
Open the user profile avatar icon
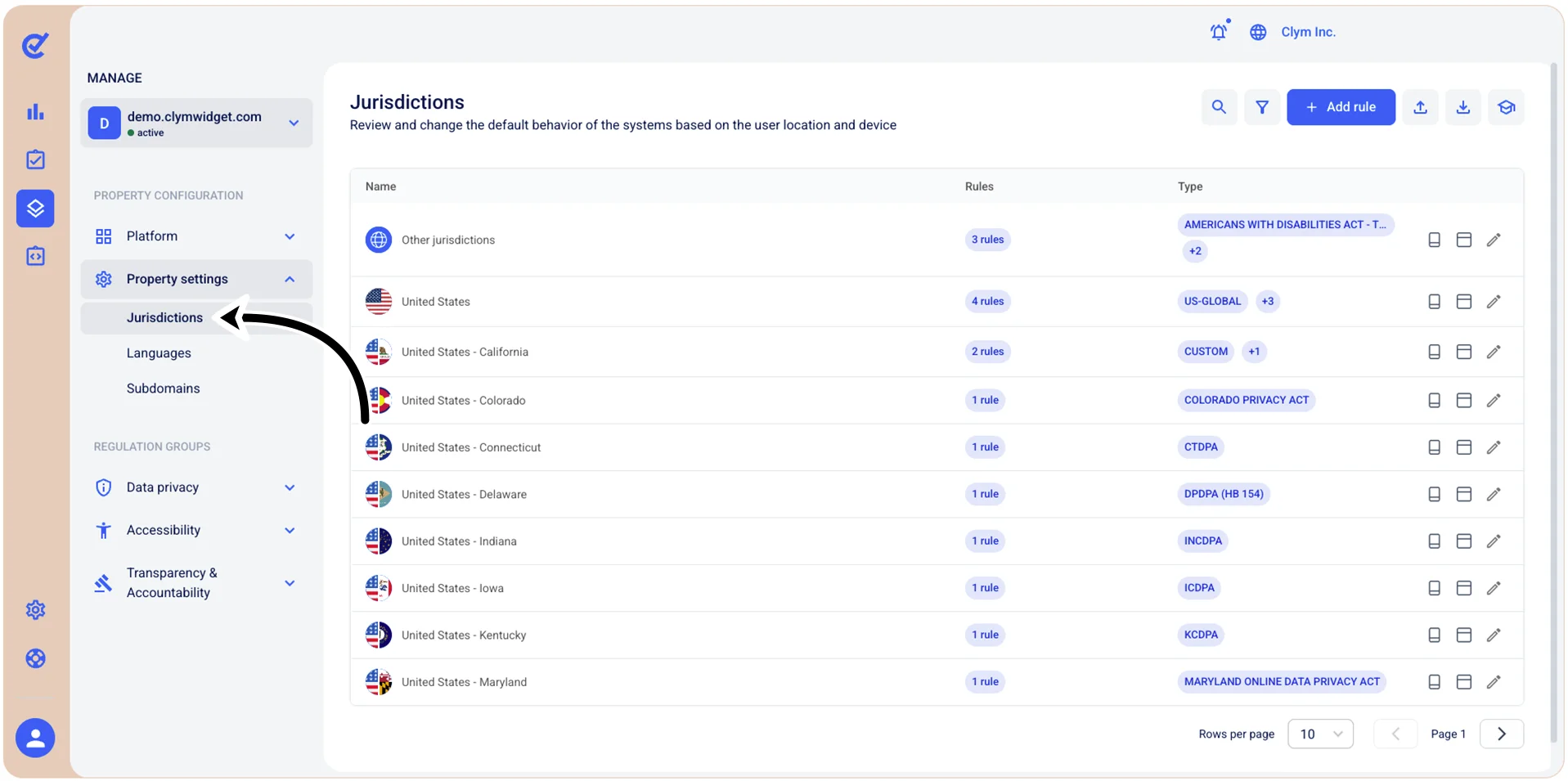[x=35, y=738]
